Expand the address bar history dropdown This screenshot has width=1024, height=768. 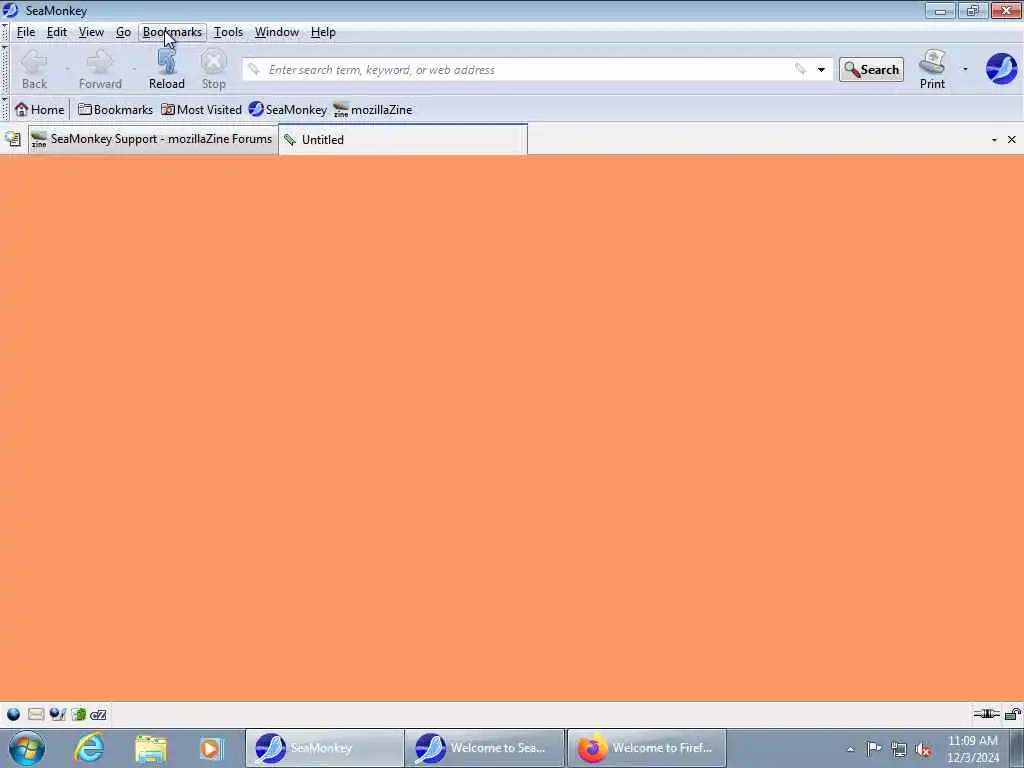pyautogui.click(x=821, y=70)
